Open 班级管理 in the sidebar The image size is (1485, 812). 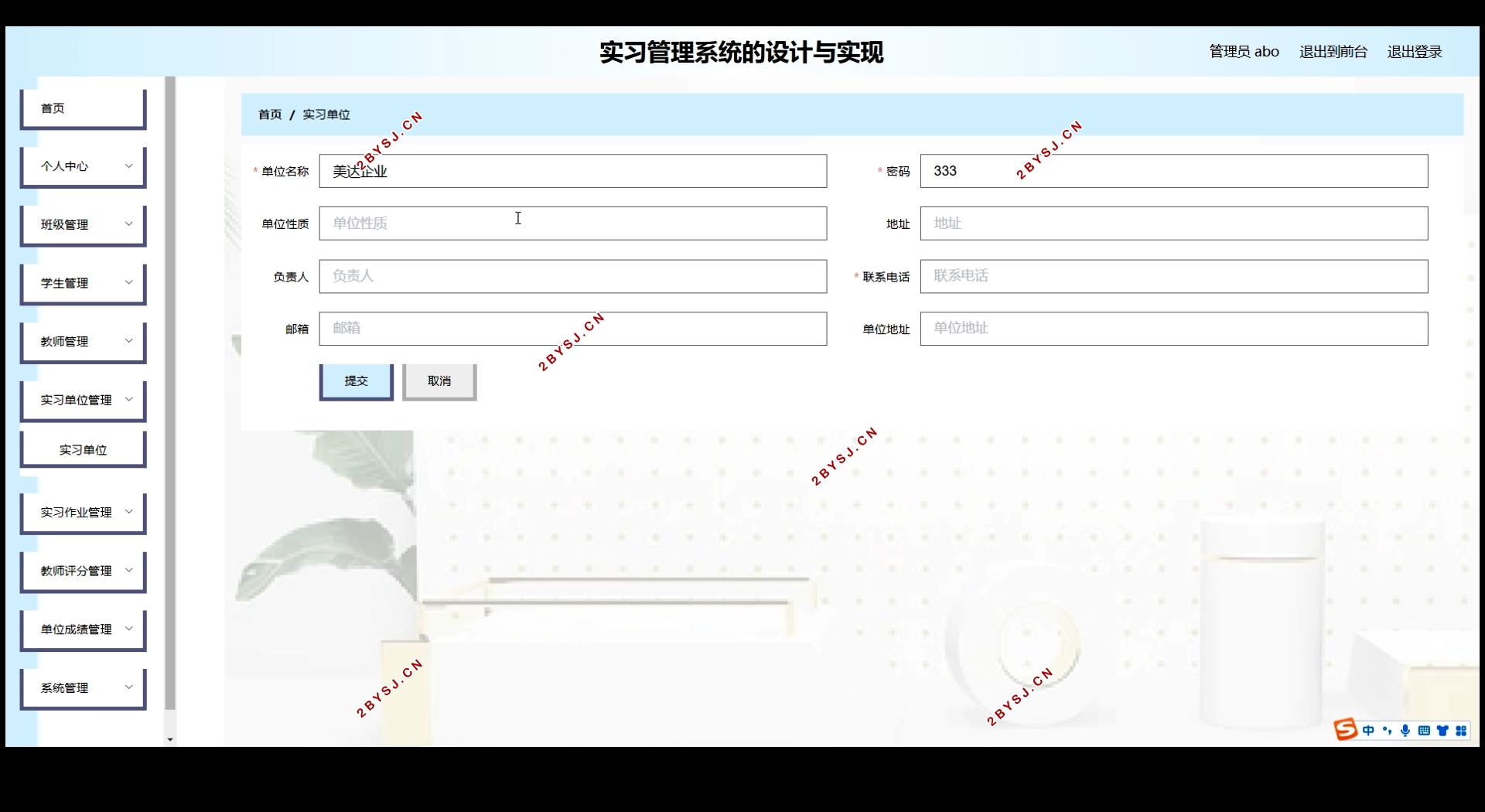[84, 225]
